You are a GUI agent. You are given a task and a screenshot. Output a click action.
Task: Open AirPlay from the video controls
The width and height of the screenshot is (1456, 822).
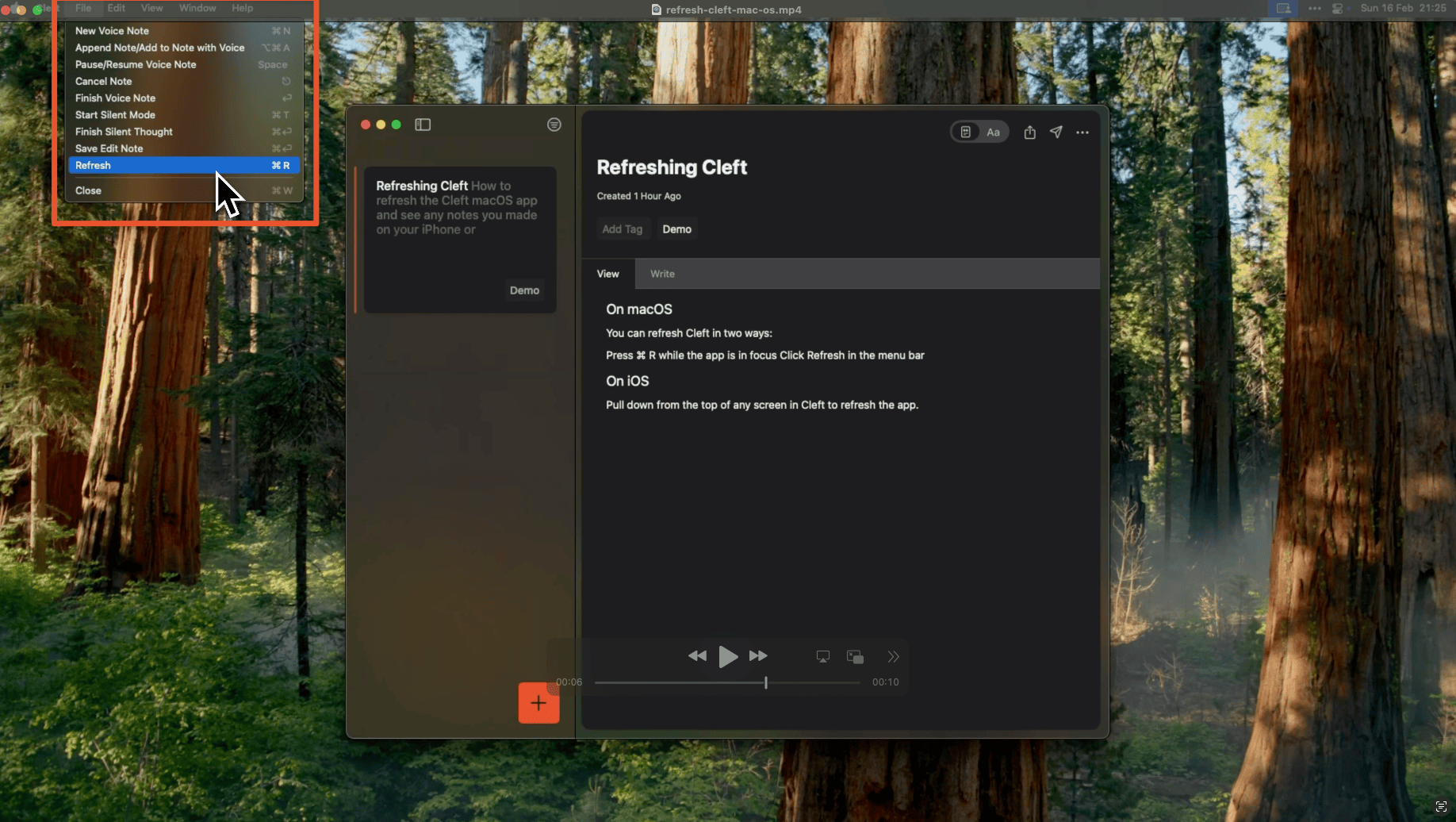point(822,656)
